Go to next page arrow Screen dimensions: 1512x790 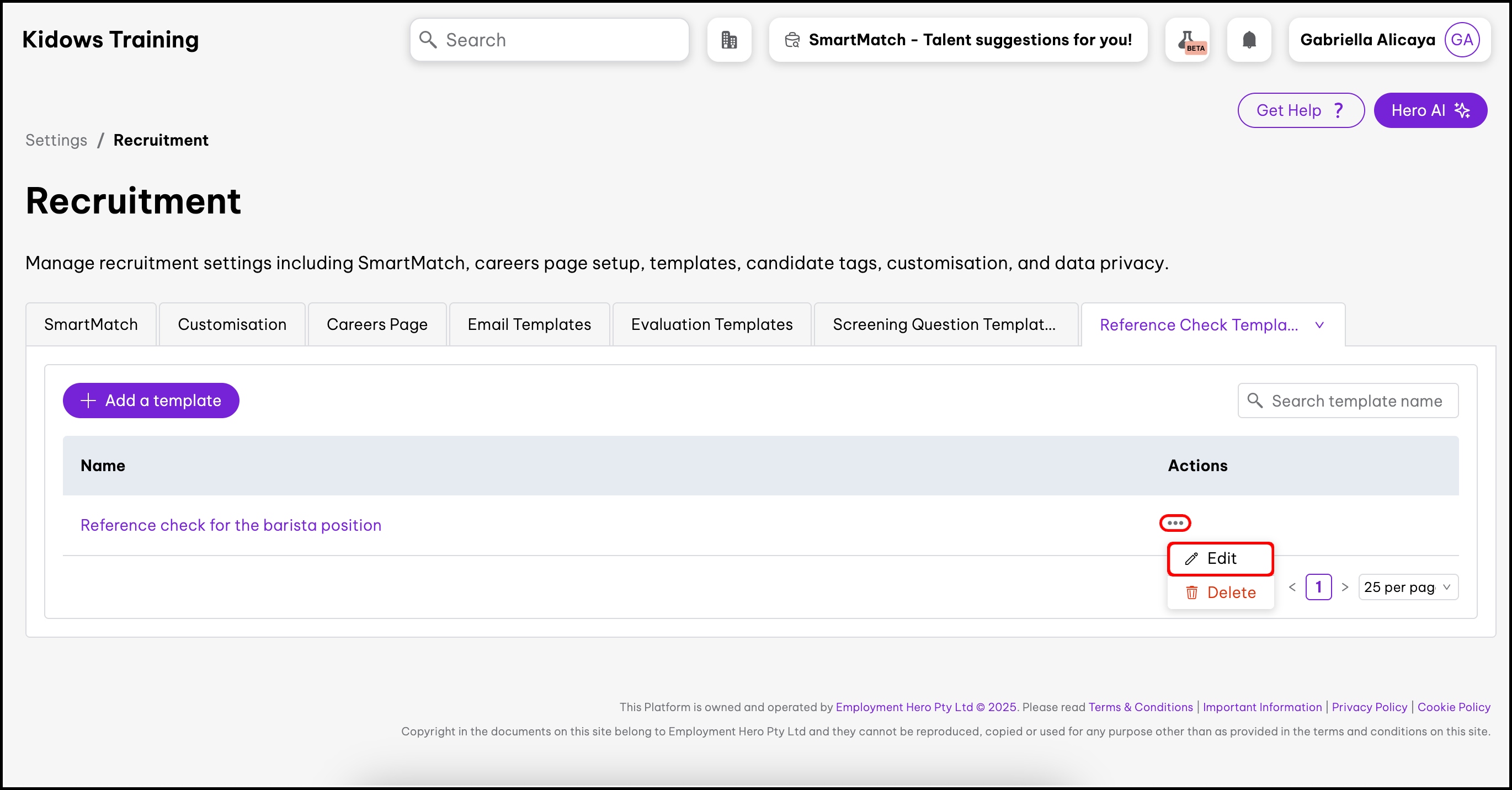pyautogui.click(x=1345, y=587)
